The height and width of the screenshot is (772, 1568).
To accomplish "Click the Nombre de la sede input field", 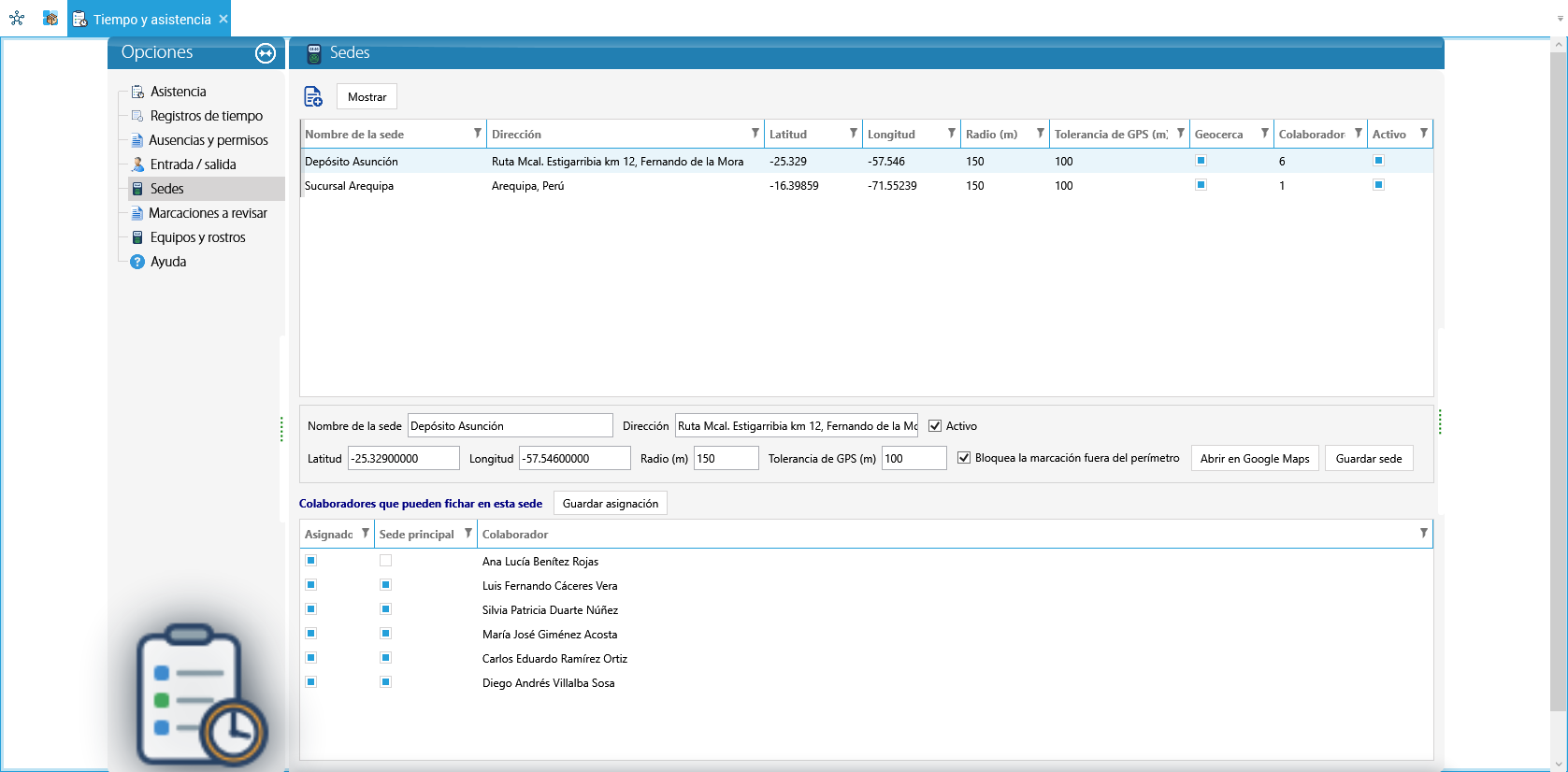I will (511, 425).
